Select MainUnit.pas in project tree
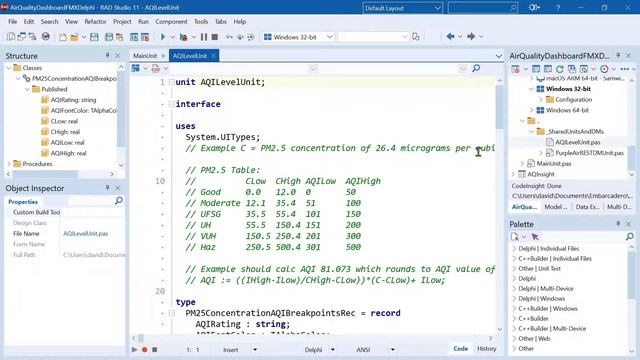Viewport: 640px width, 360px height. [553, 163]
